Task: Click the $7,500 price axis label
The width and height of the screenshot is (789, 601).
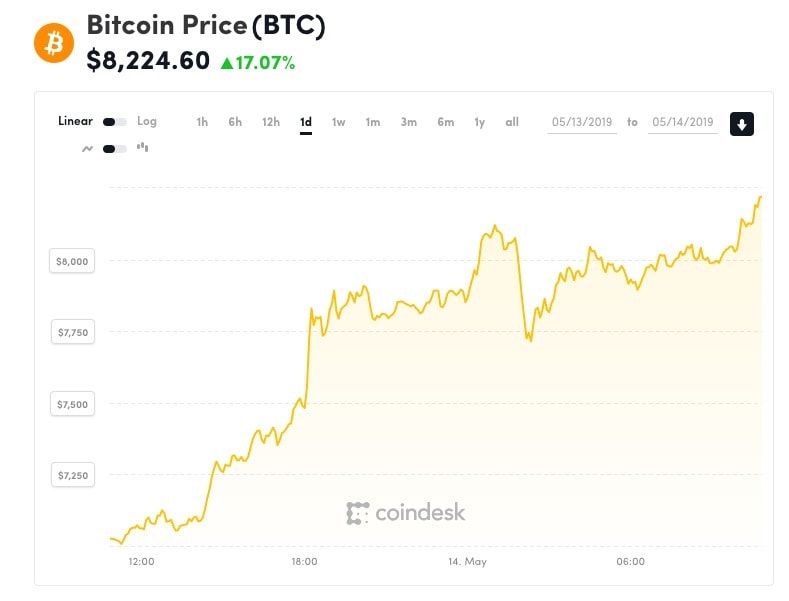Action: pos(72,404)
